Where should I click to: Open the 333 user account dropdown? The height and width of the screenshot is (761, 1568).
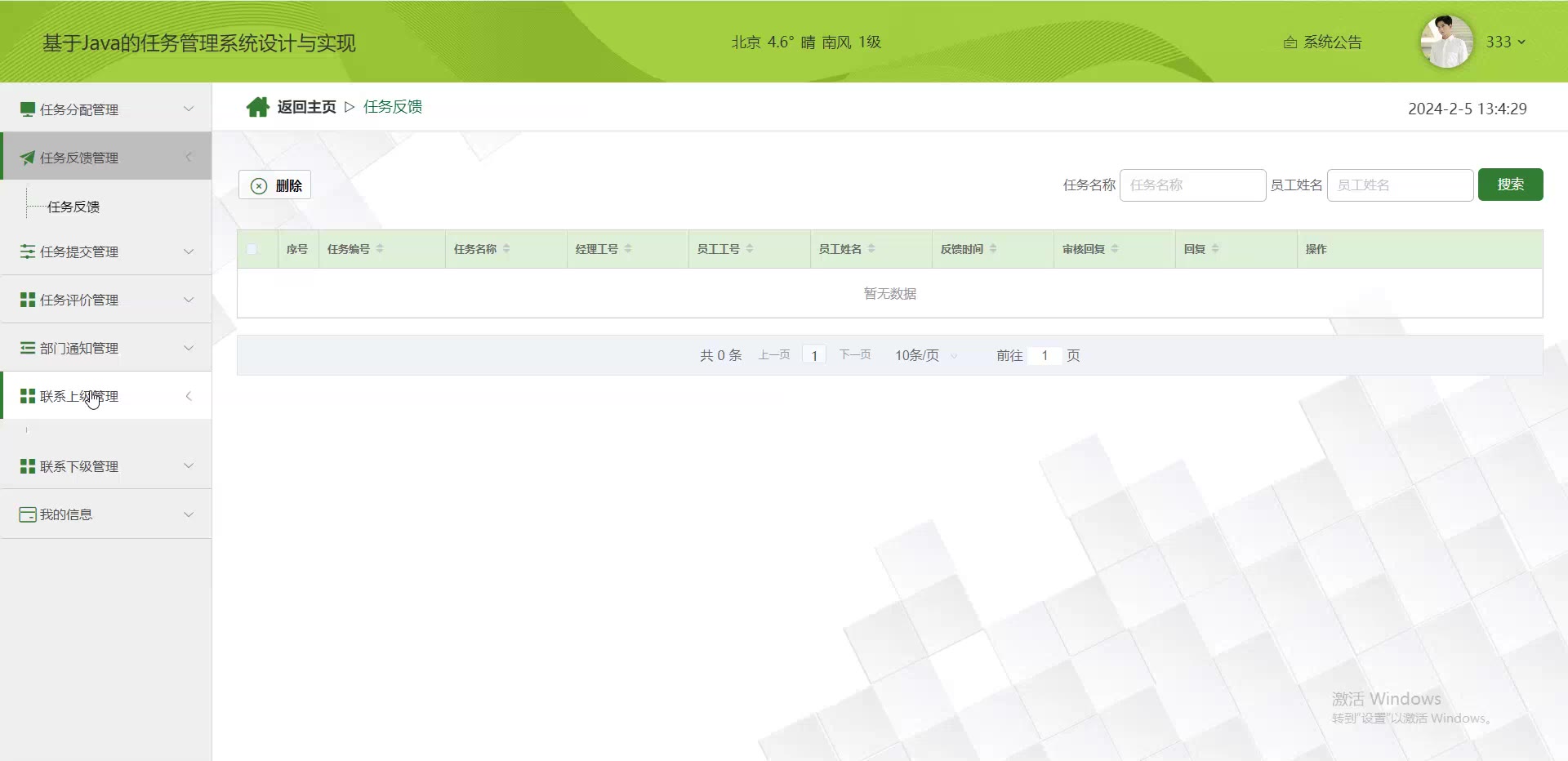click(1505, 42)
